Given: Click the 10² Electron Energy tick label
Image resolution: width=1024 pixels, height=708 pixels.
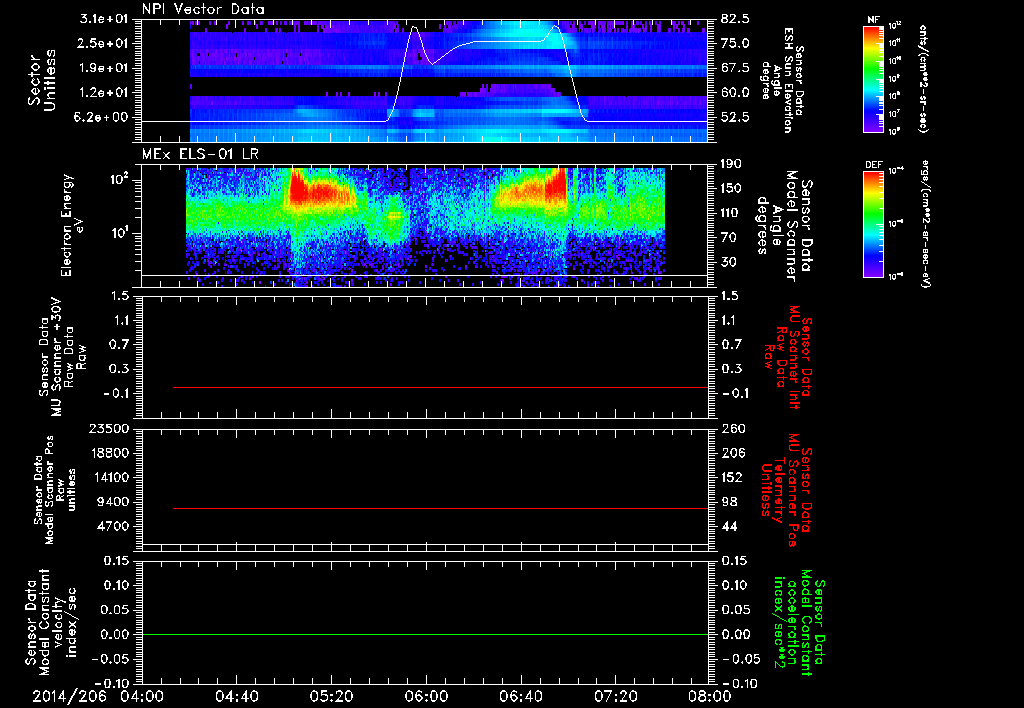Looking at the screenshot, I should (x=118, y=180).
